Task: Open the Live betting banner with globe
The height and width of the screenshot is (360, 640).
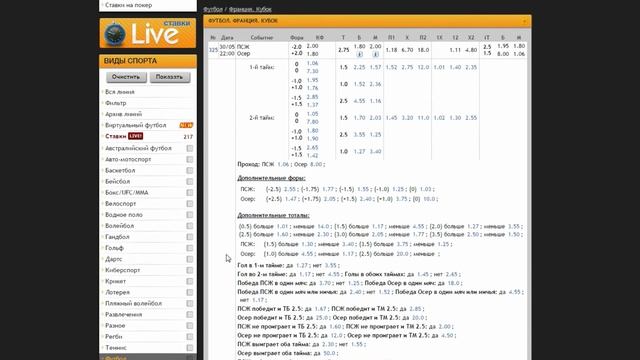Action: point(148,33)
